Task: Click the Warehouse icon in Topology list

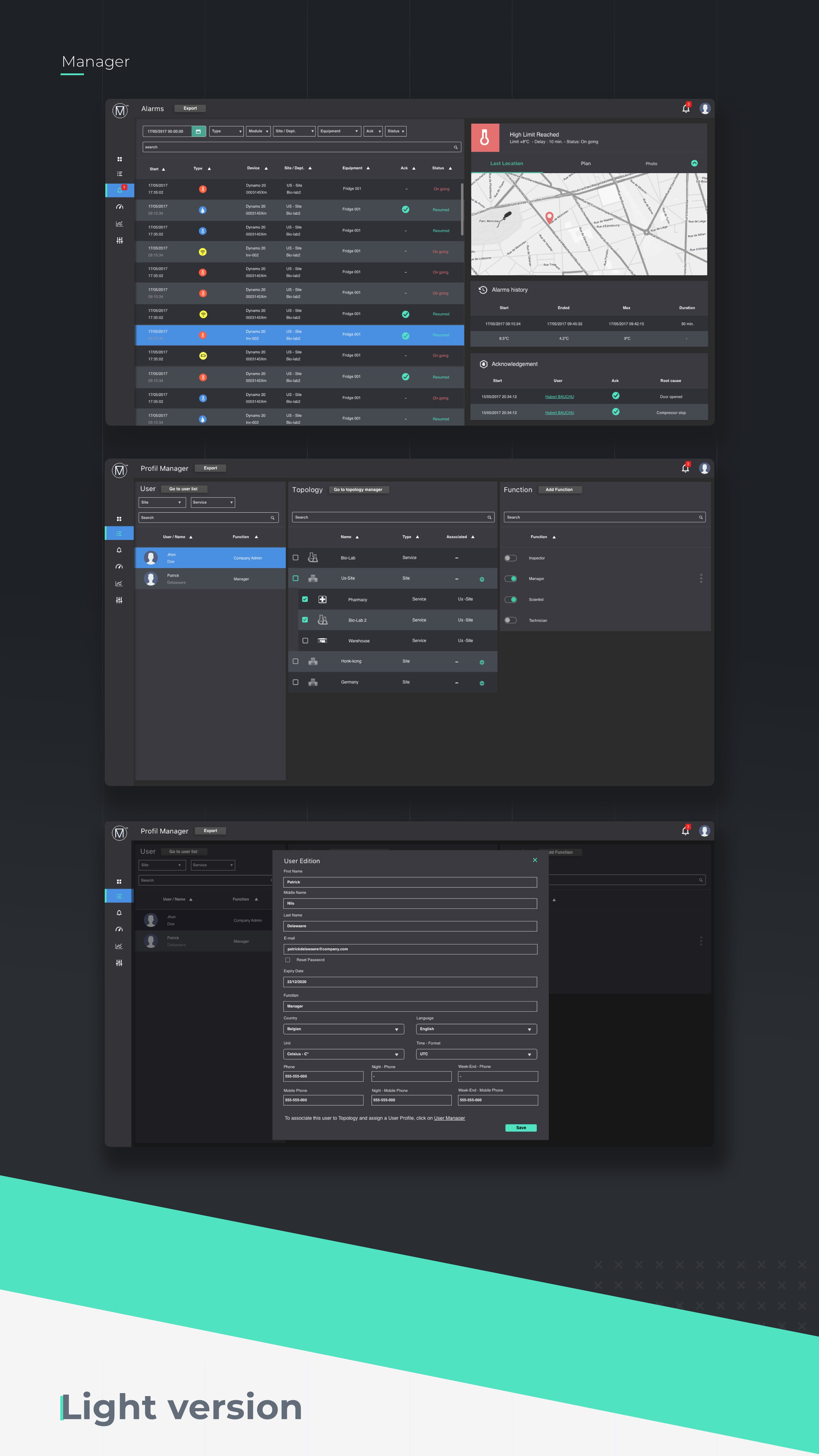Action: click(x=322, y=640)
